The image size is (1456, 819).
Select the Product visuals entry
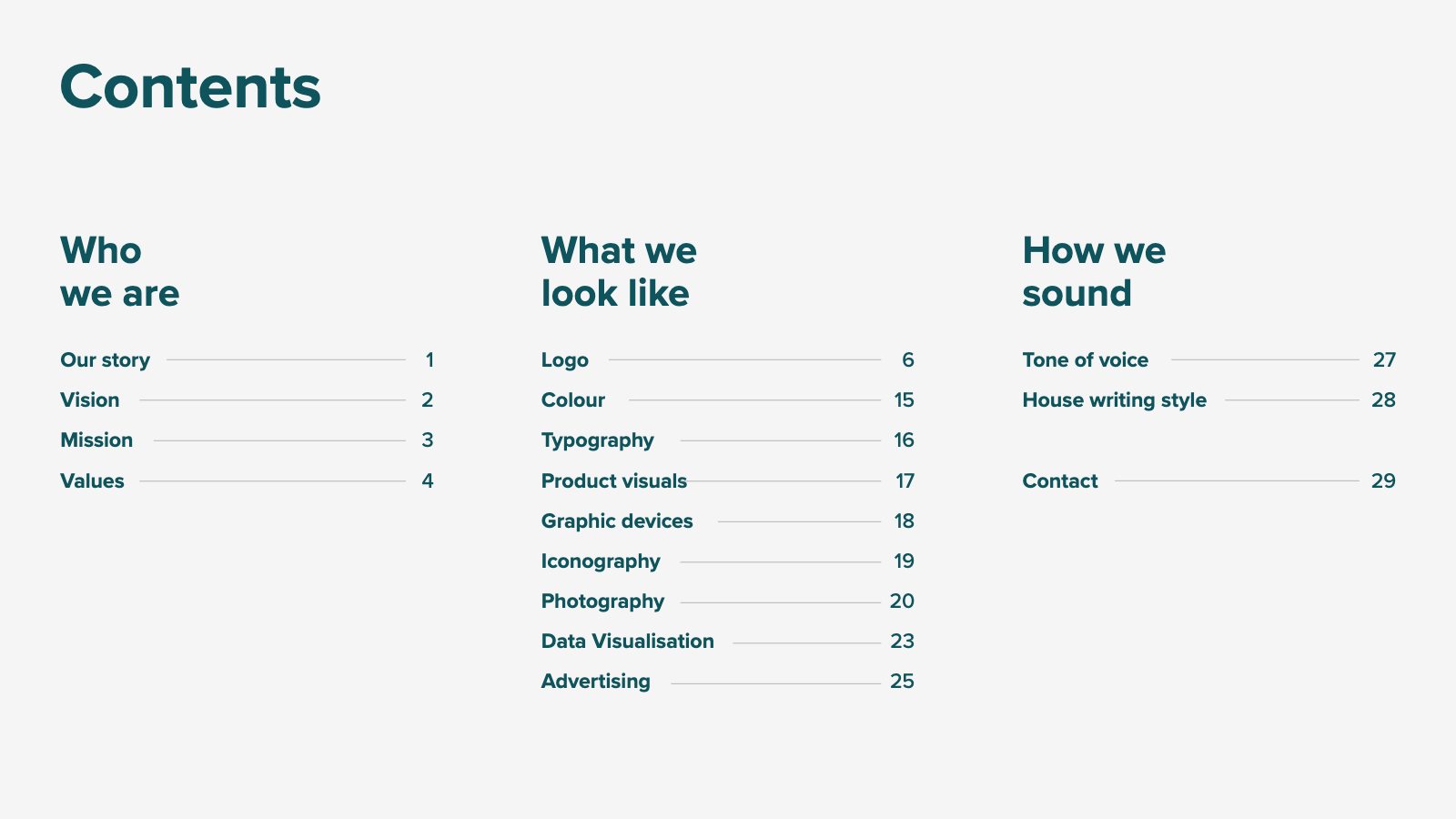(728, 480)
